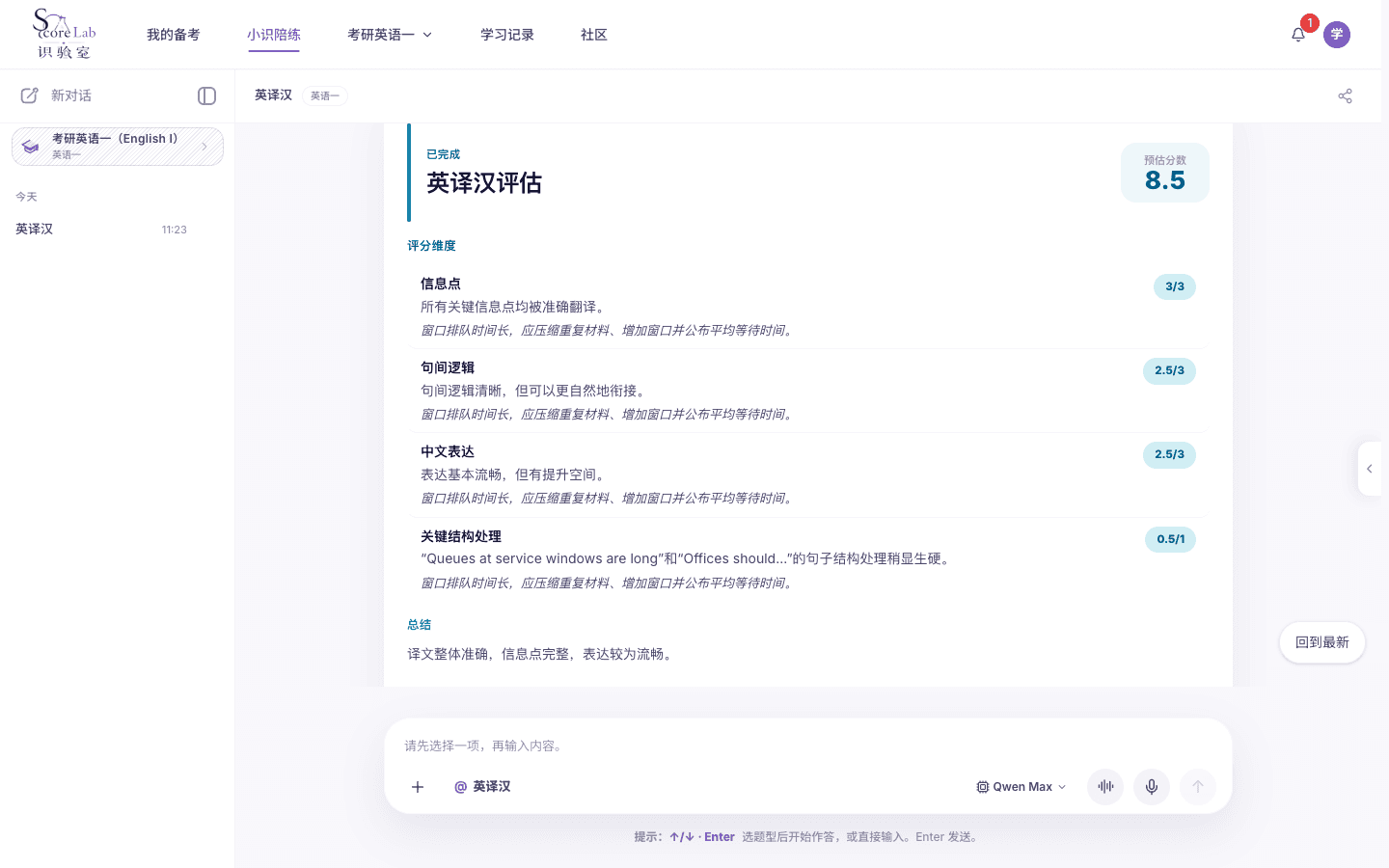Open the user avatar menu
1389x868 pixels.
pos(1337,35)
